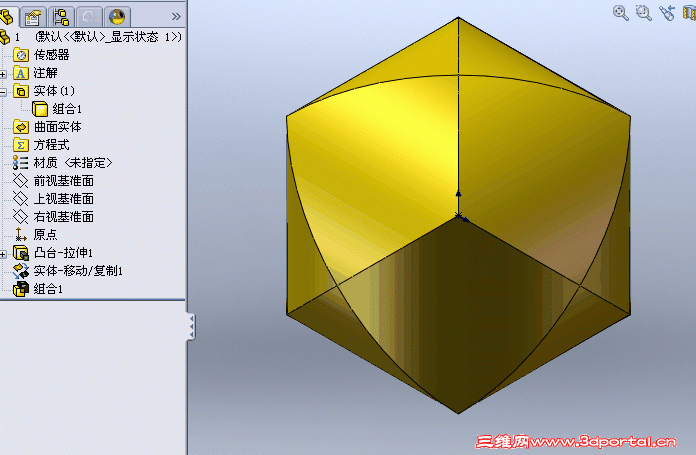Click the 凸台-拉伸1 extrude feature icon

click(21, 253)
